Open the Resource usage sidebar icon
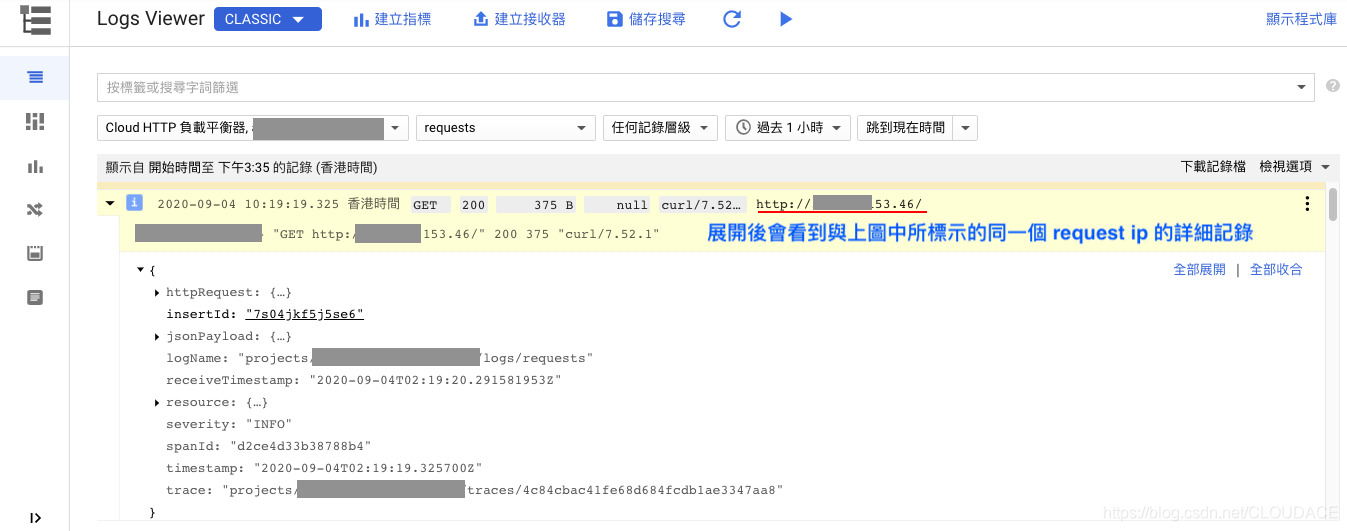Screen dimensions: 1347x531 pyautogui.click(x=35, y=253)
